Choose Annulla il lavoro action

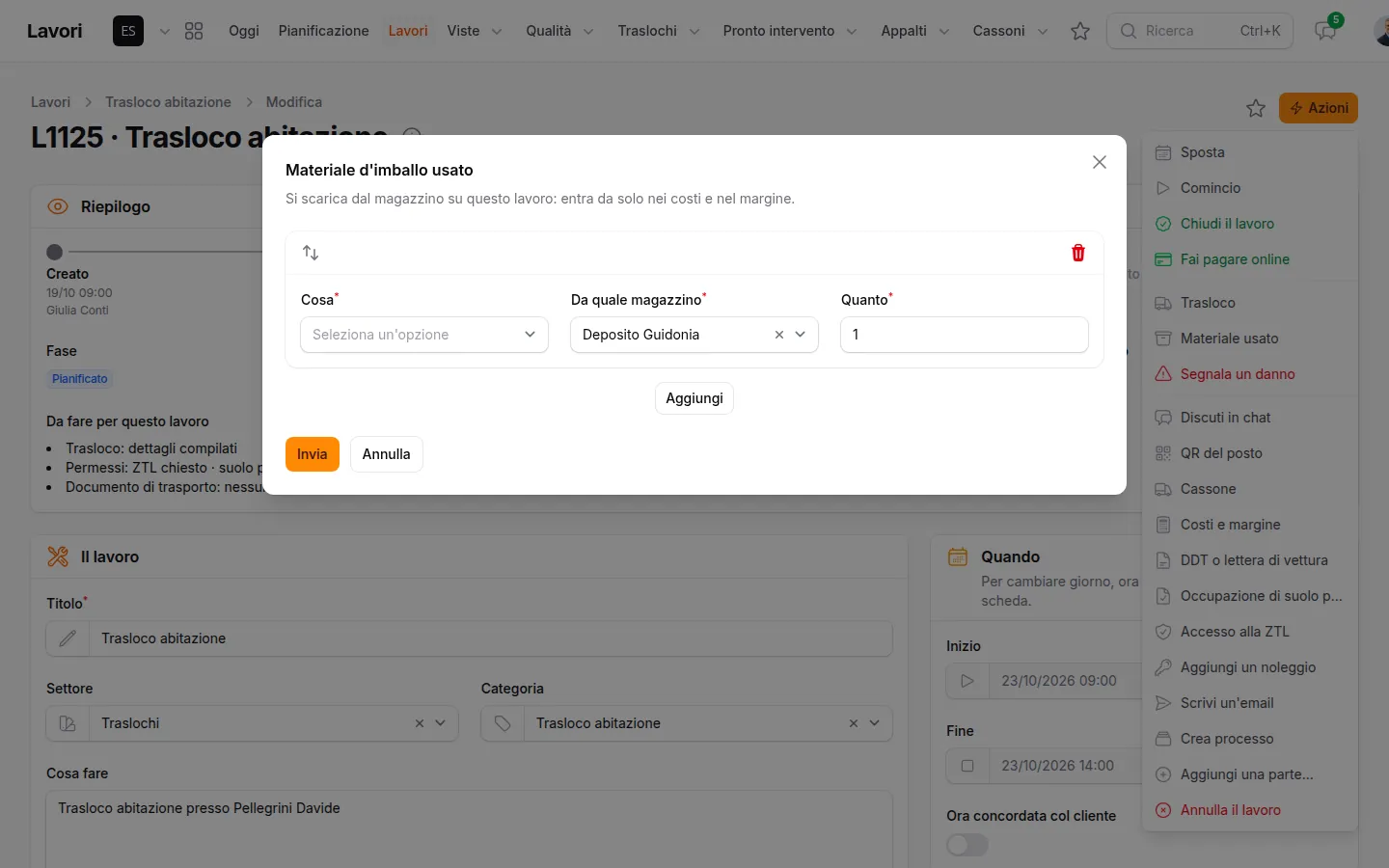click(1250, 810)
